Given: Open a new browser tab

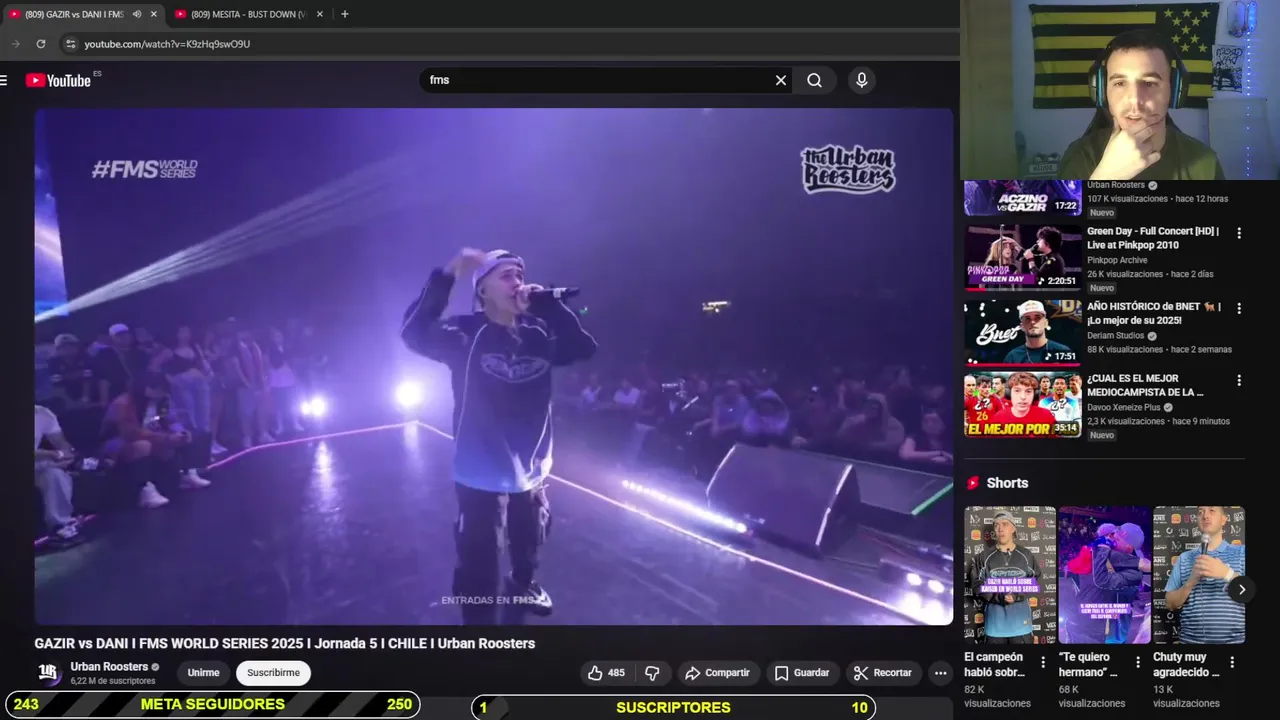Looking at the screenshot, I should click(345, 14).
